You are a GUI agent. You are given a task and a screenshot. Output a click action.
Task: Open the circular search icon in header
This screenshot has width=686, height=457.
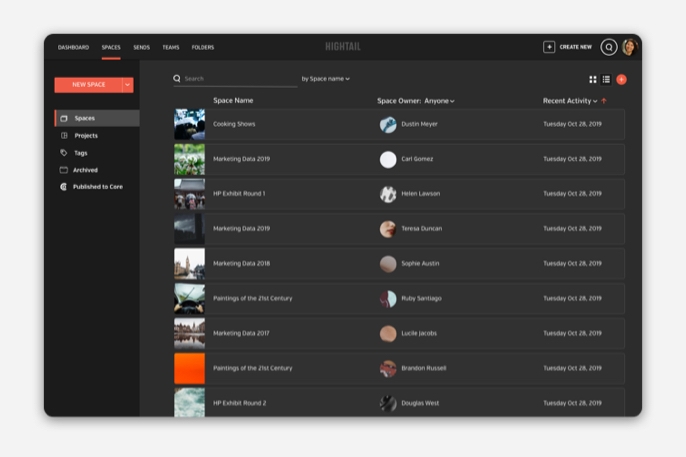tap(609, 47)
